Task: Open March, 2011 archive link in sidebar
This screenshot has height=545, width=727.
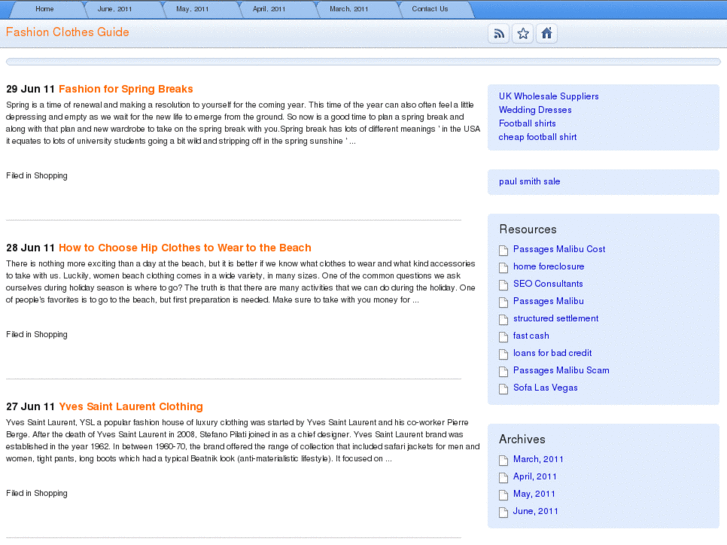Action: click(538, 459)
